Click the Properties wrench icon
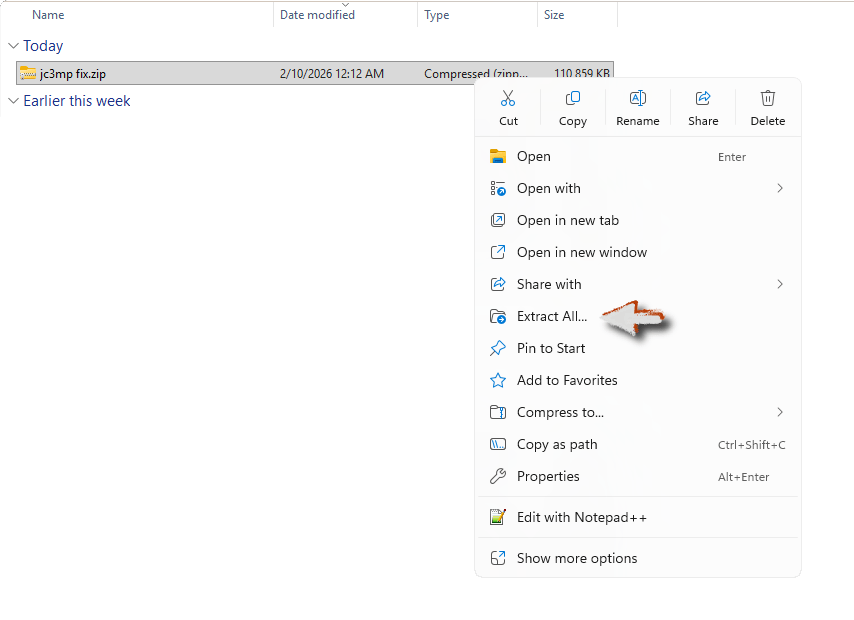 point(498,476)
